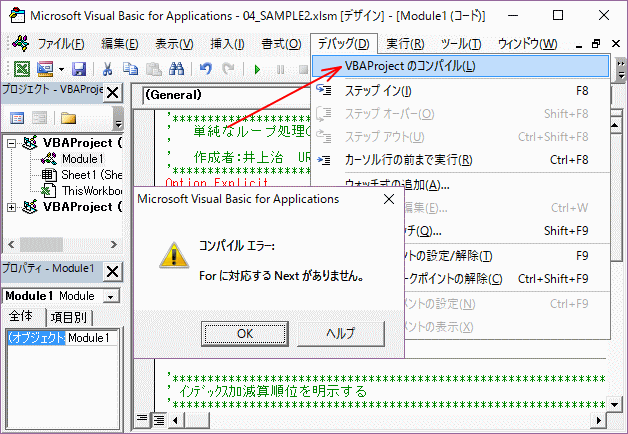Click the Procedure View button at bottom-left
This screenshot has width=628, height=434.
tap(142, 419)
